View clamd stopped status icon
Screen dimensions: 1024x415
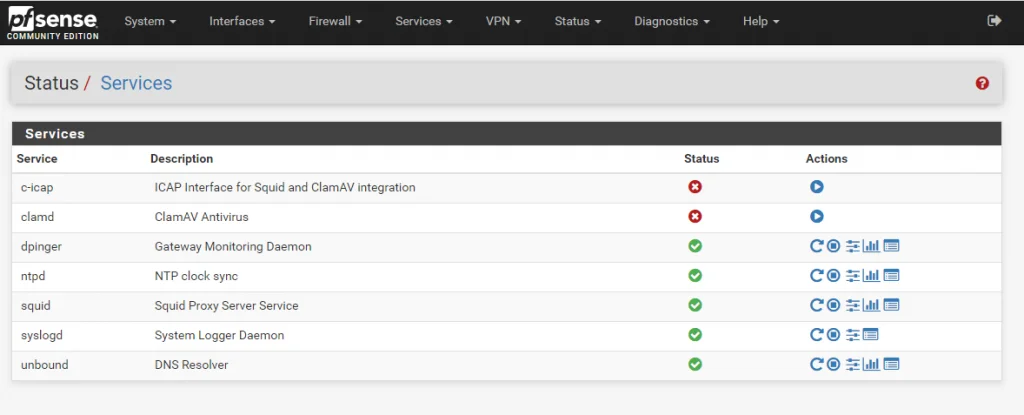pos(695,216)
